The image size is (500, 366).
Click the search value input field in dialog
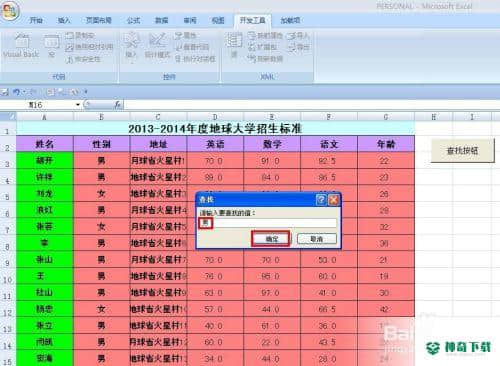268,223
